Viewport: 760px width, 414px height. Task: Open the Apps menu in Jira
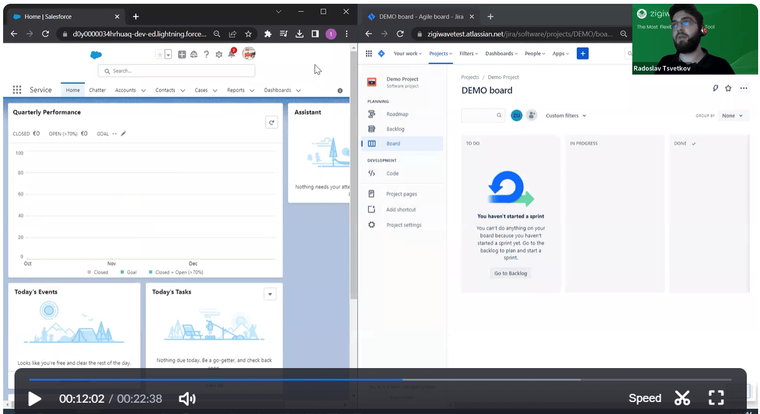pyautogui.click(x=561, y=53)
